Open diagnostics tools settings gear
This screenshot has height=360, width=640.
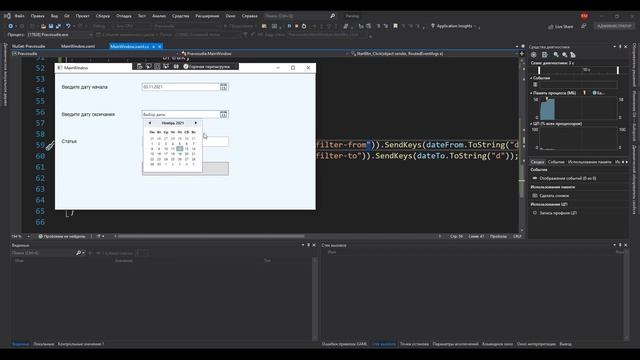(x=533, y=55)
